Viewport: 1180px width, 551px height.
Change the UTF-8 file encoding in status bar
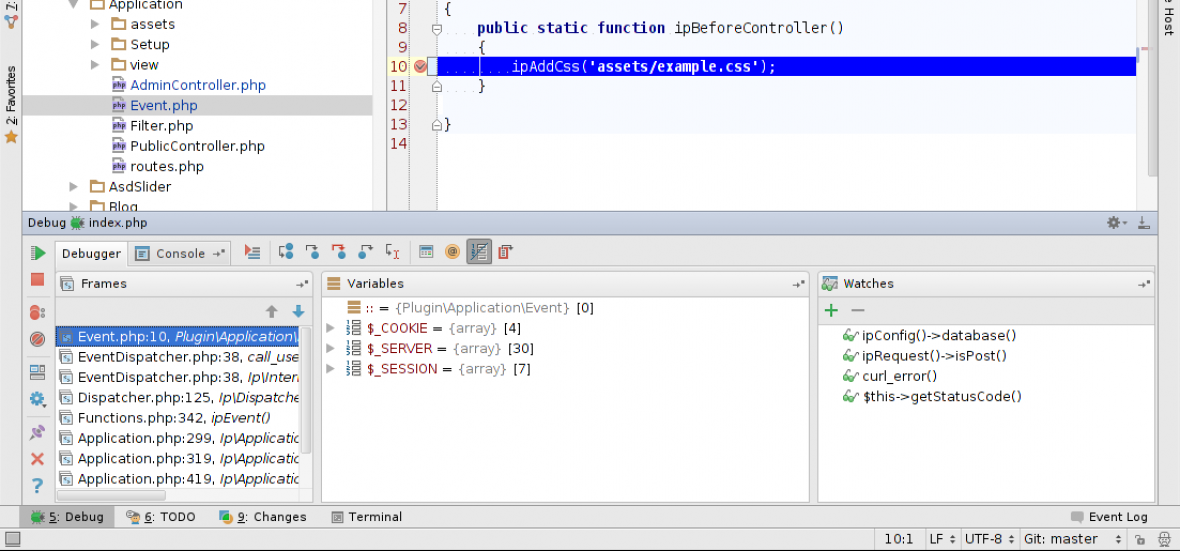pos(988,539)
